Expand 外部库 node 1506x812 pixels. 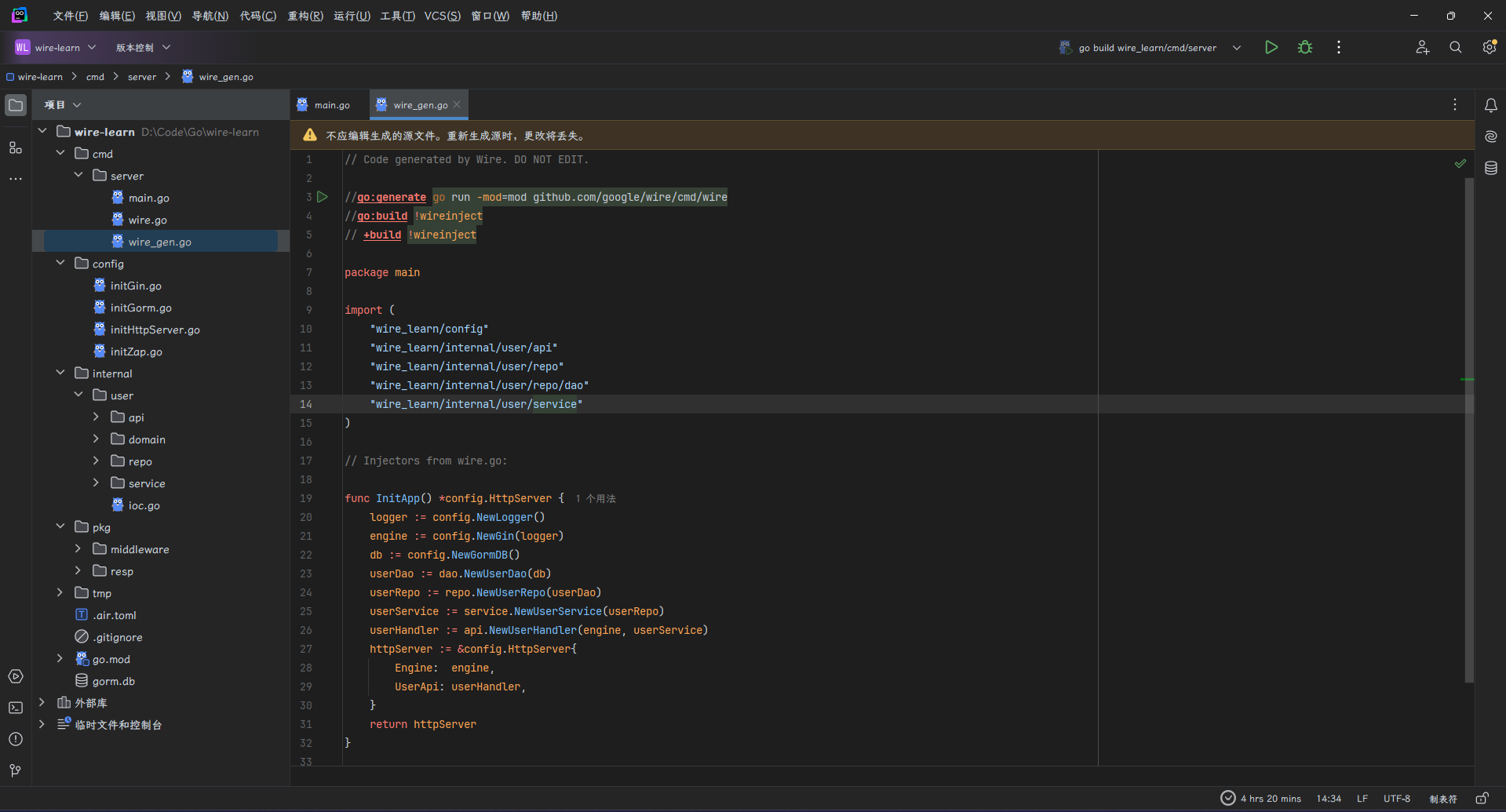click(x=42, y=702)
